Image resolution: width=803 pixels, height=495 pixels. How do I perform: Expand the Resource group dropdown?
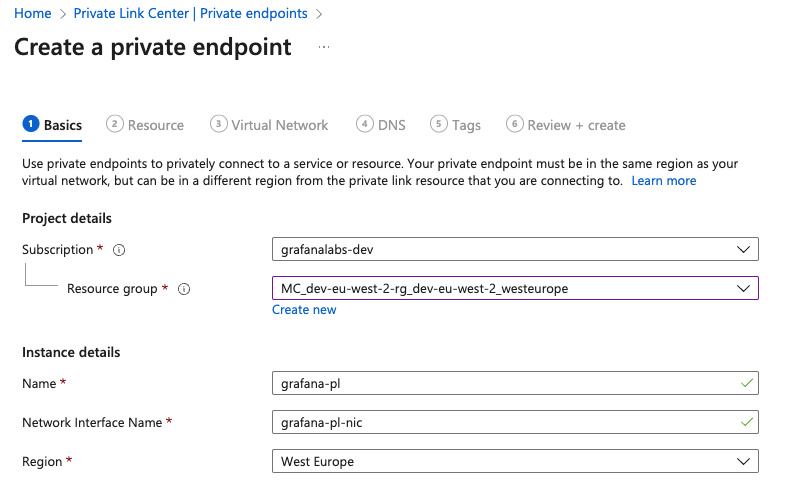(x=514, y=288)
